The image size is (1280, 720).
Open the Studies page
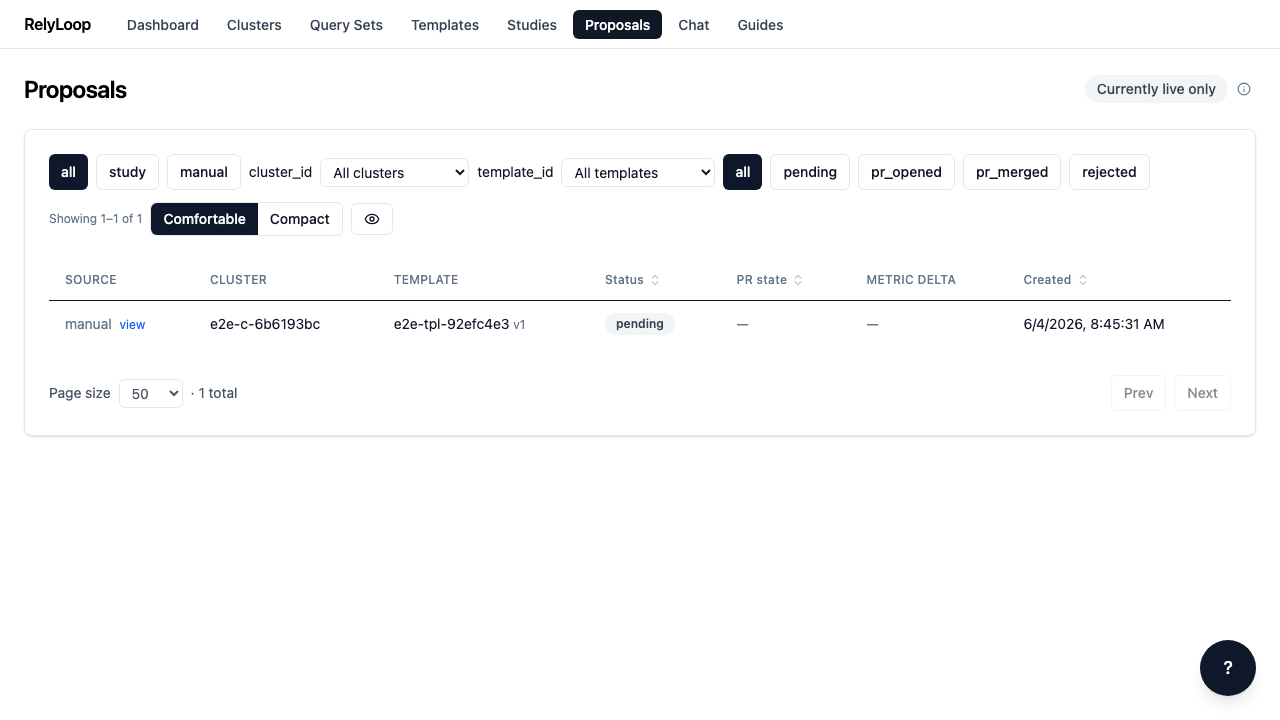click(532, 25)
